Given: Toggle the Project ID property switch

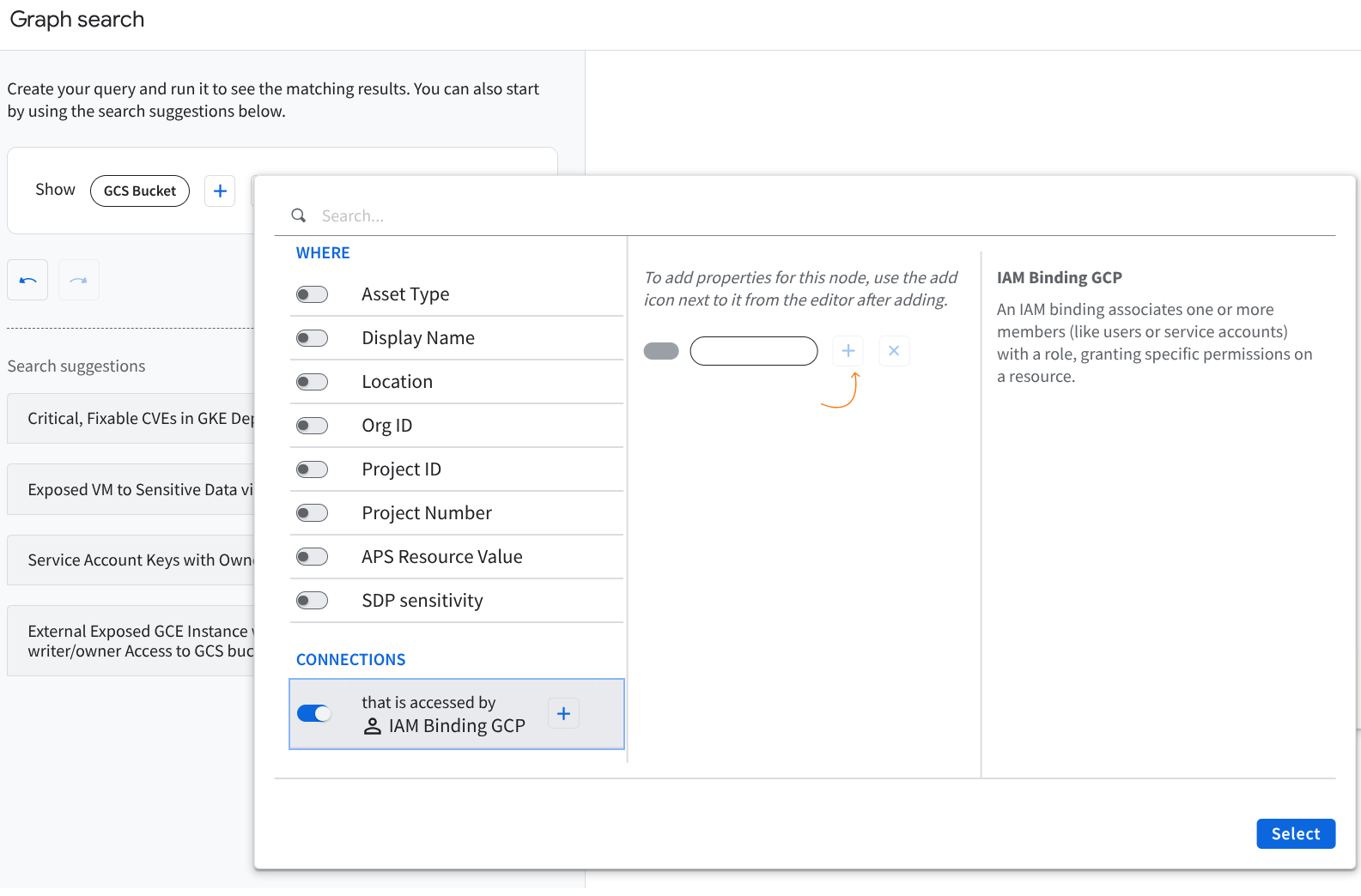Looking at the screenshot, I should pos(312,469).
